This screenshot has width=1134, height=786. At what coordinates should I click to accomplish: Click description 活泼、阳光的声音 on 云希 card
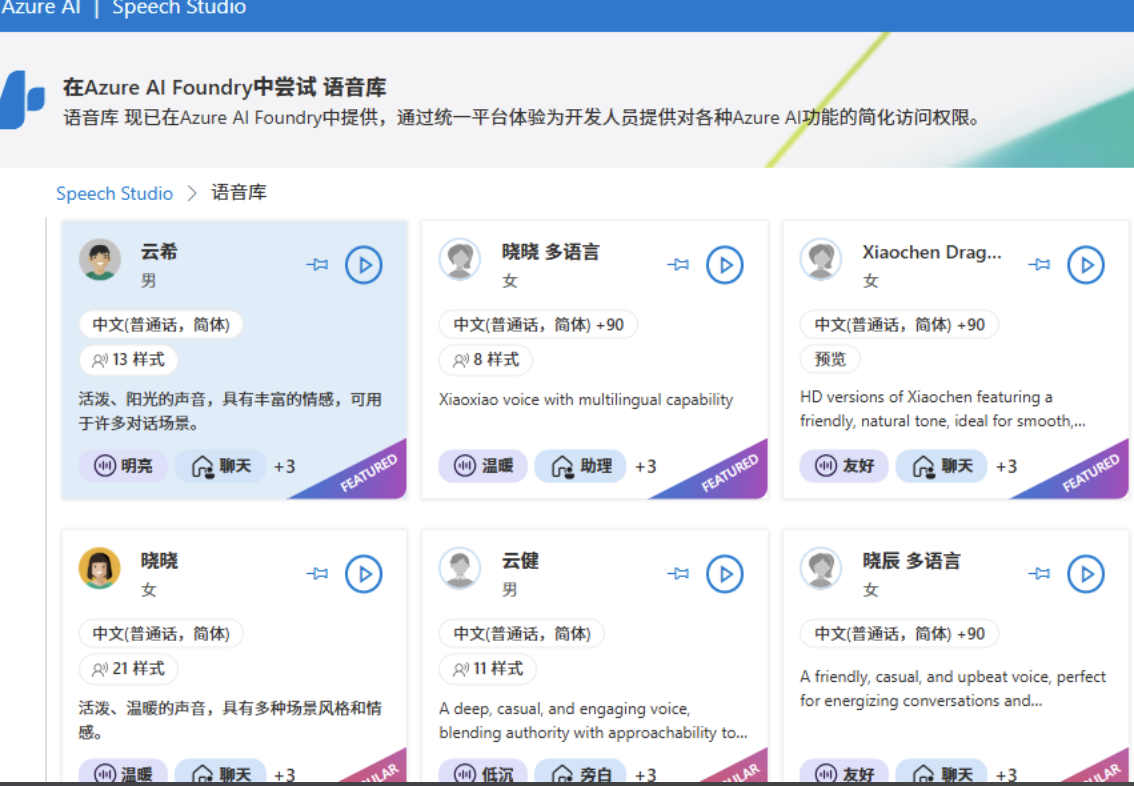(230, 411)
